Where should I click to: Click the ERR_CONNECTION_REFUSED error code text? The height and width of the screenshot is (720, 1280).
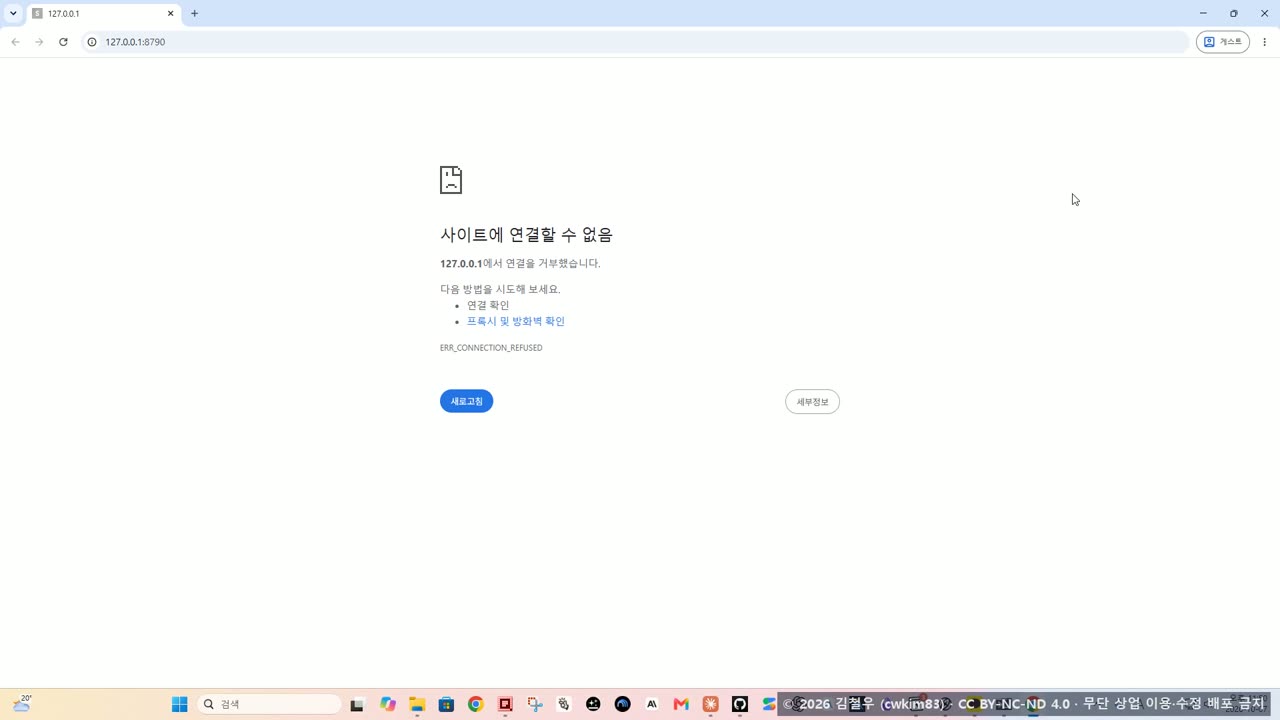pyautogui.click(x=491, y=348)
